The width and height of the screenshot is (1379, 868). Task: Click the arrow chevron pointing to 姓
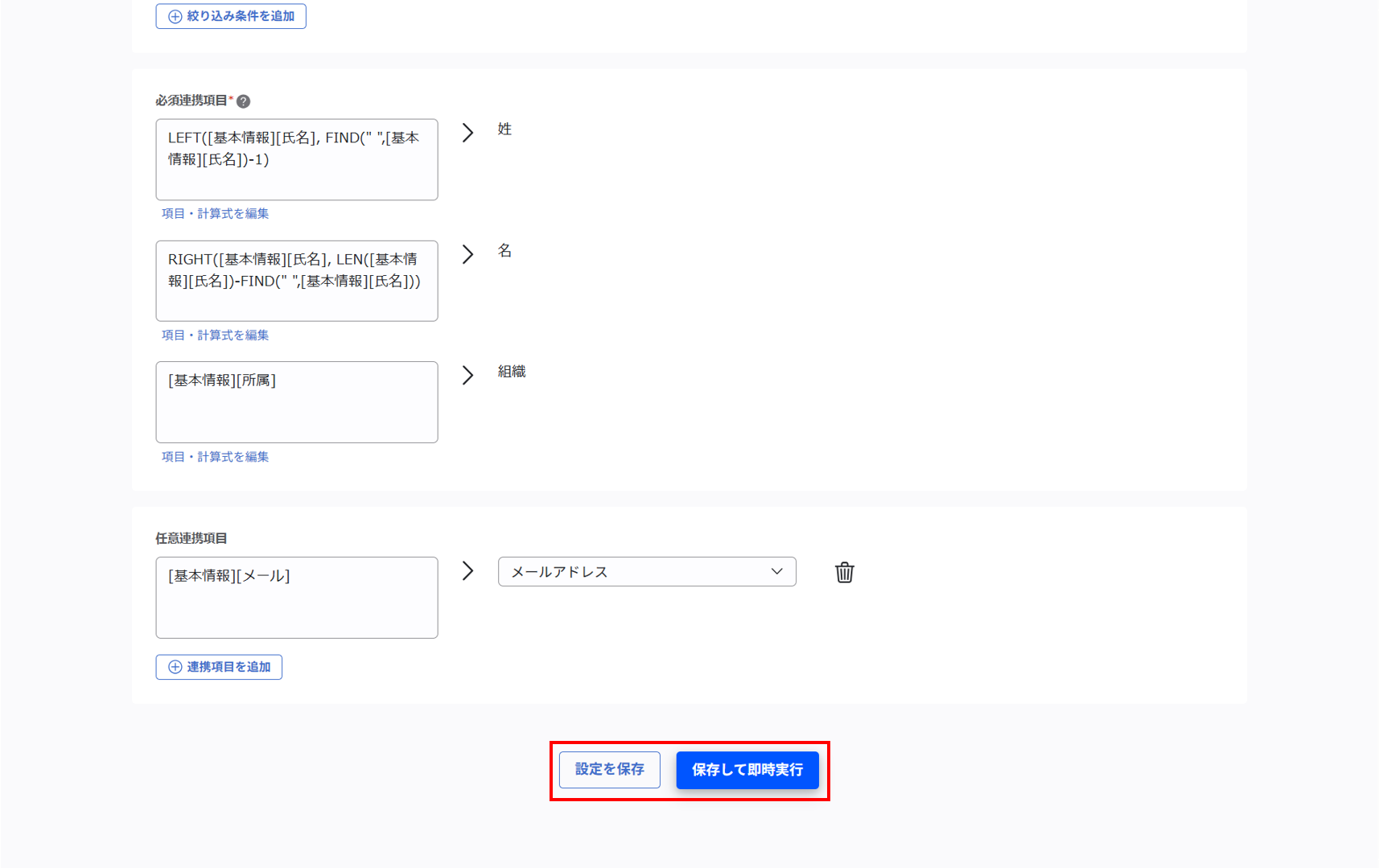click(467, 133)
